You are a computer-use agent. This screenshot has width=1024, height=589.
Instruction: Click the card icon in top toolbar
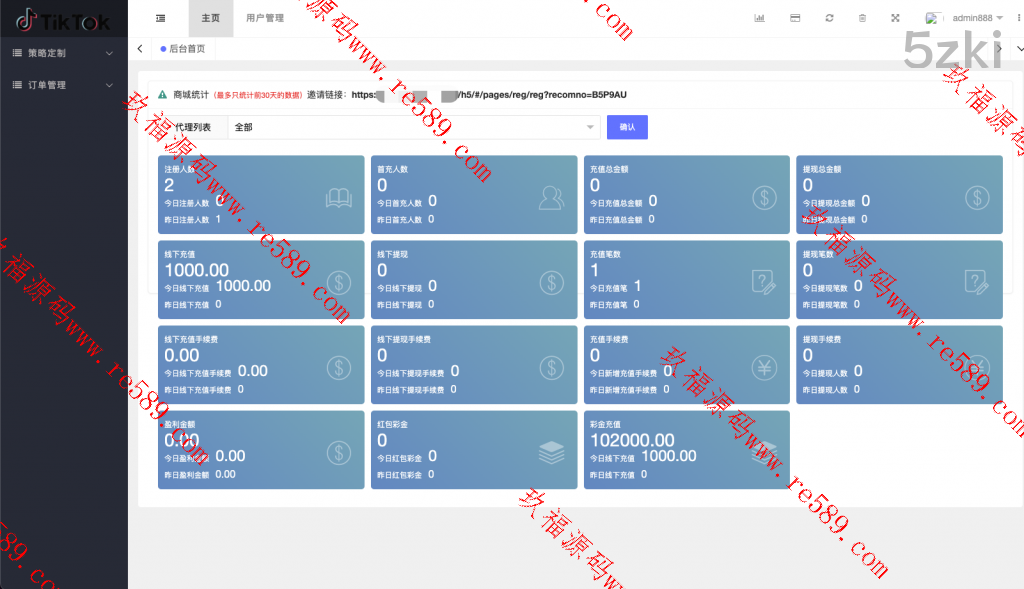click(794, 18)
